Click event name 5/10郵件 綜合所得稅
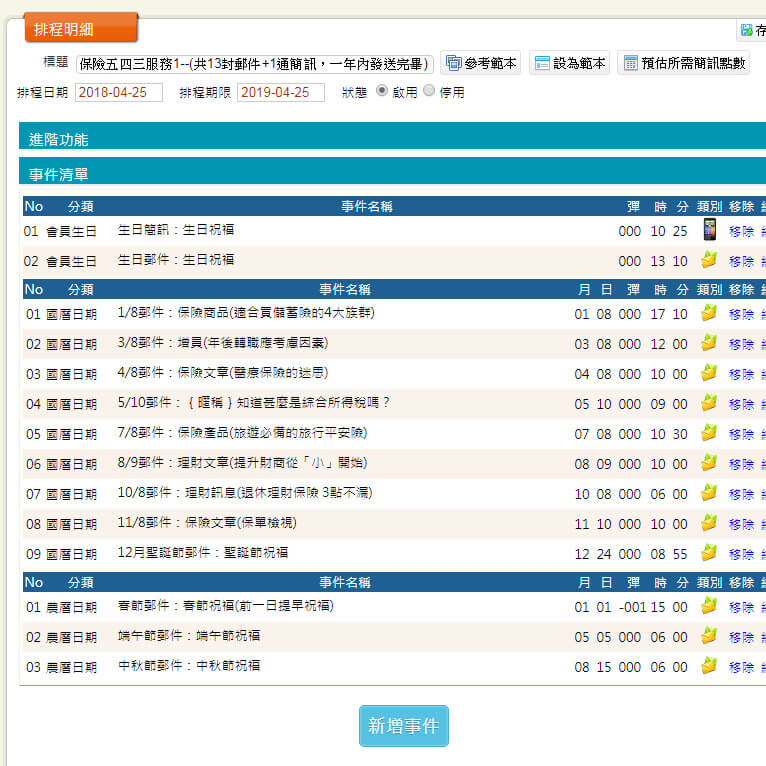Screen dimensions: 766x766 [x=254, y=403]
